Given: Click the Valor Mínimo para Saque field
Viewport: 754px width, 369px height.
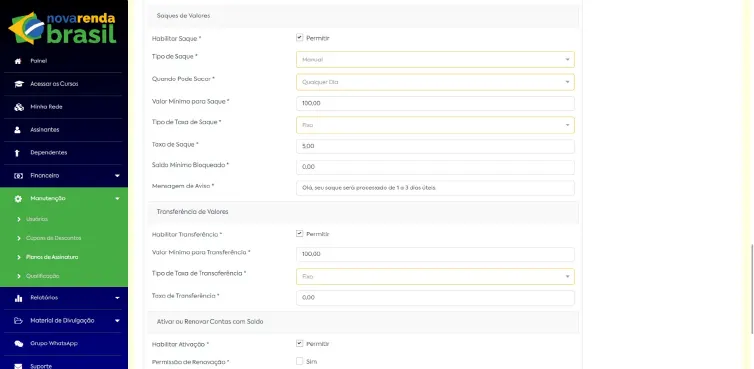Looking at the screenshot, I should point(435,103).
